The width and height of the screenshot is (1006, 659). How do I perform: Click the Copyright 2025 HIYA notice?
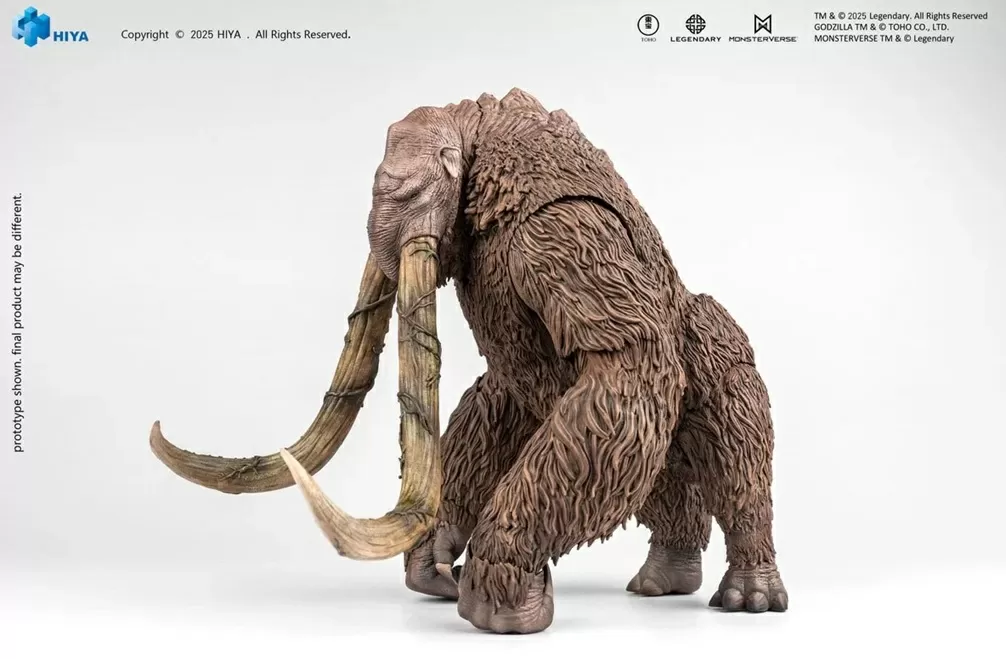coord(235,34)
